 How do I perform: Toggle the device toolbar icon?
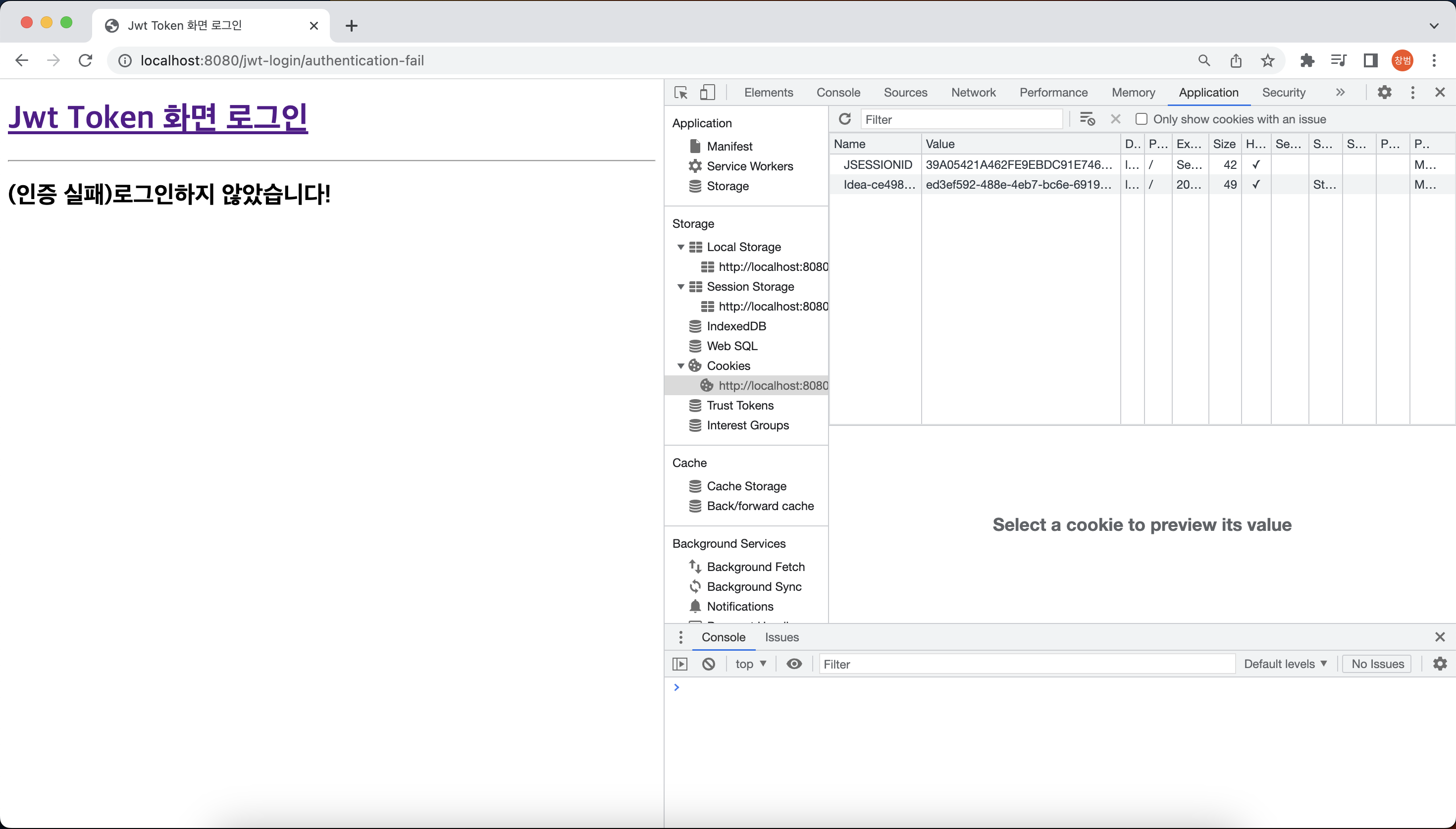pos(707,92)
